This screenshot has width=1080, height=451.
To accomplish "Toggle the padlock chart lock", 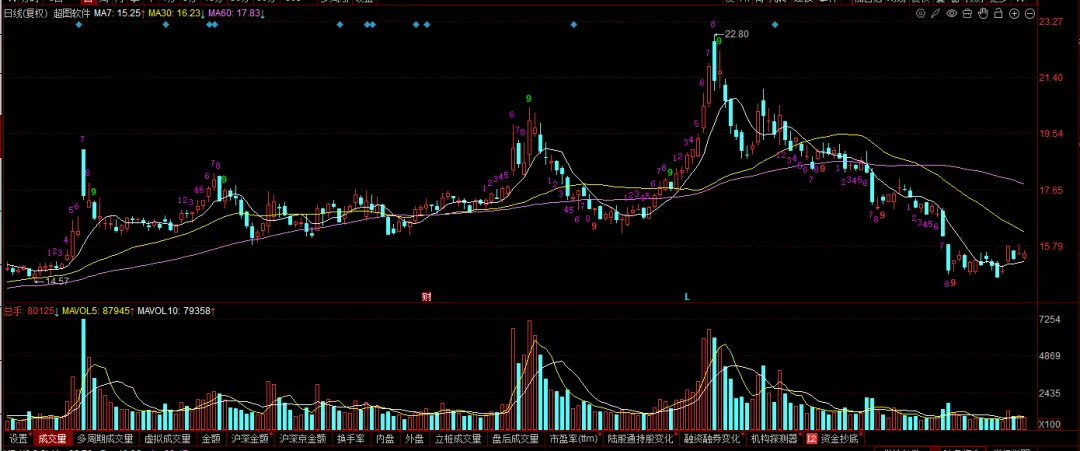I will (x=998, y=13).
